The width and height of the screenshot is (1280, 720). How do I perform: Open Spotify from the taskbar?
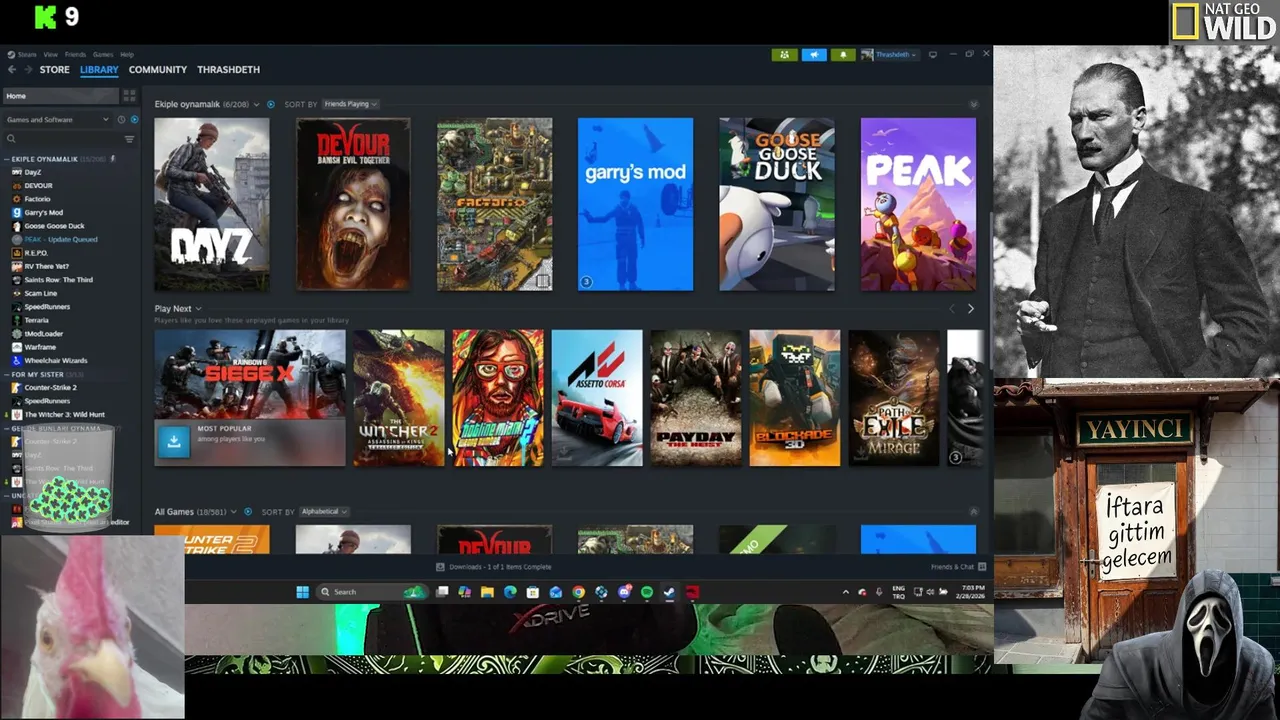pyautogui.click(x=646, y=592)
